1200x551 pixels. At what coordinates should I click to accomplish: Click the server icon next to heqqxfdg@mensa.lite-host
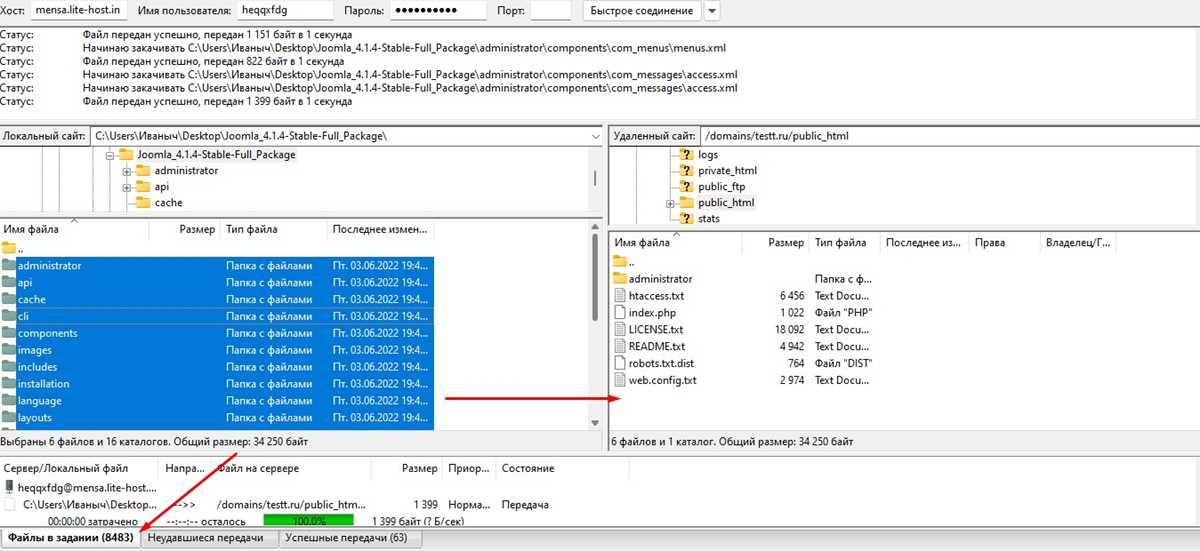(10, 487)
